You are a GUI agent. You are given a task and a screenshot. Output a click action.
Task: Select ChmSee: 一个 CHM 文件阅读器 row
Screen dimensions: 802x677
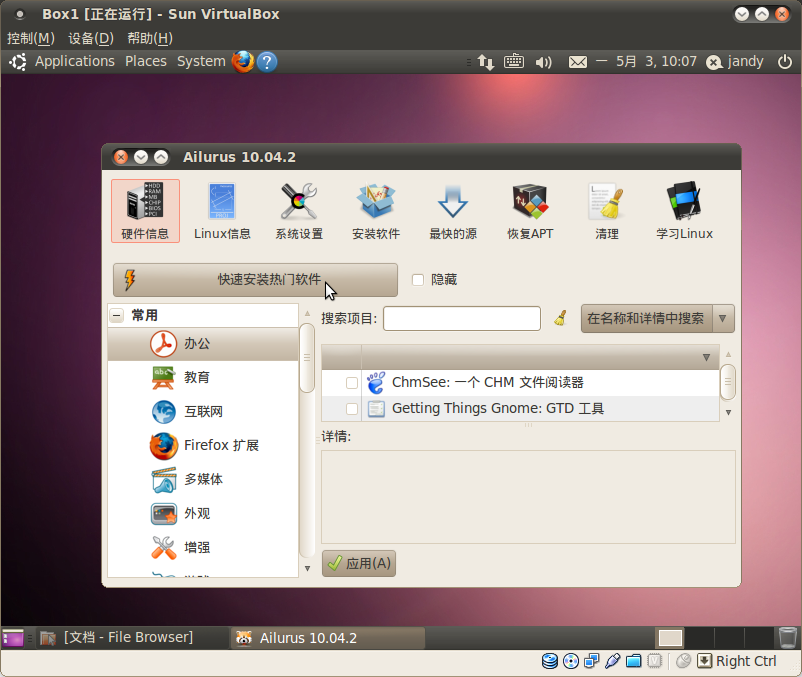520,382
